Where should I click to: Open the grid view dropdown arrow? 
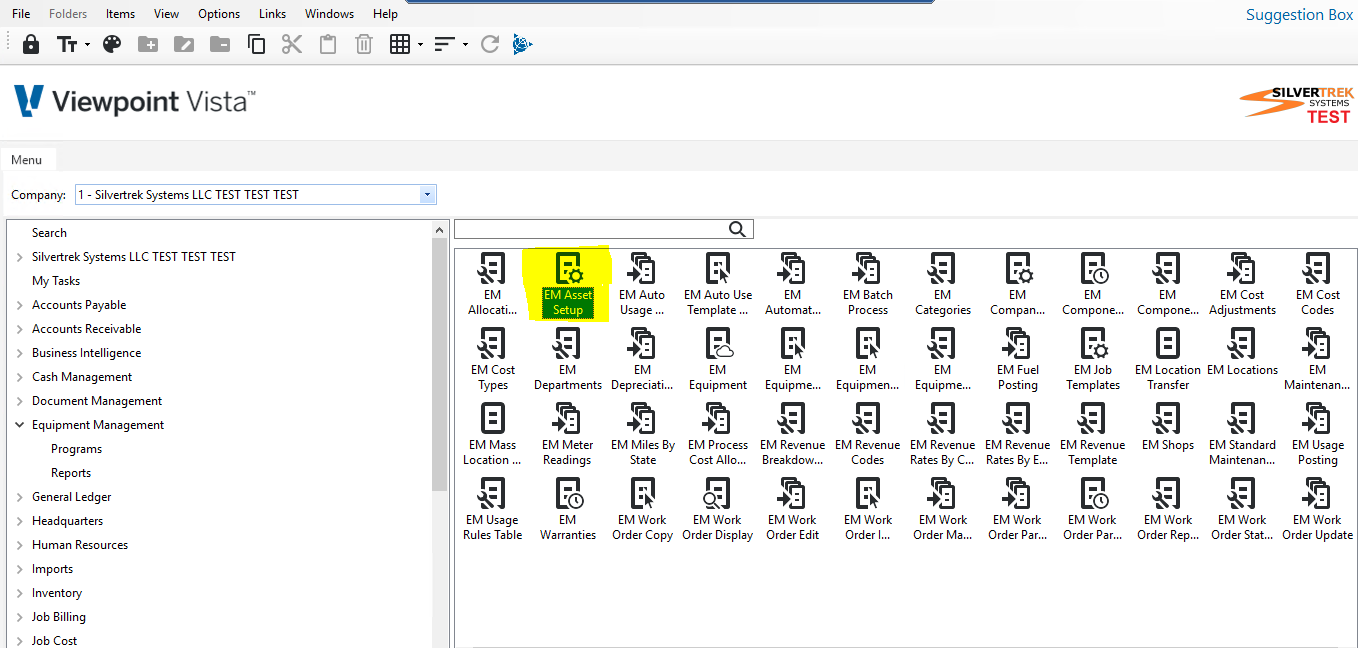coord(420,45)
